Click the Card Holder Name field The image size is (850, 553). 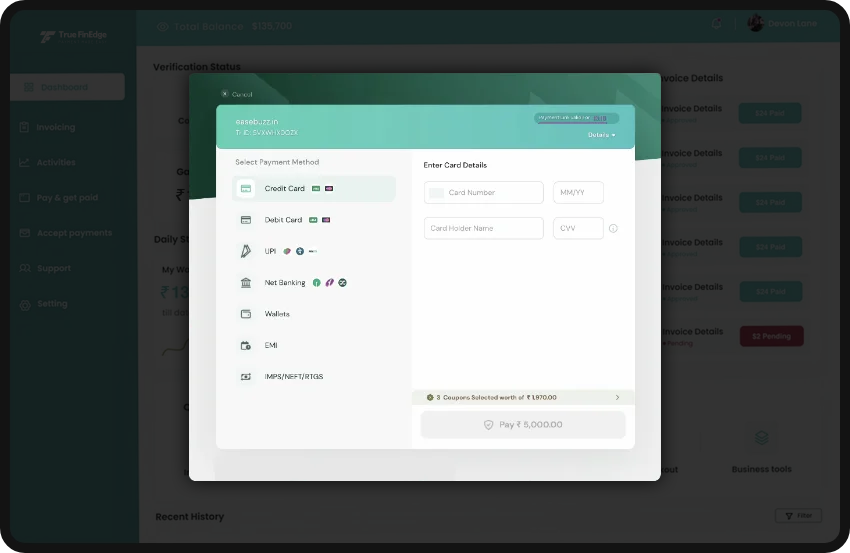484,229
